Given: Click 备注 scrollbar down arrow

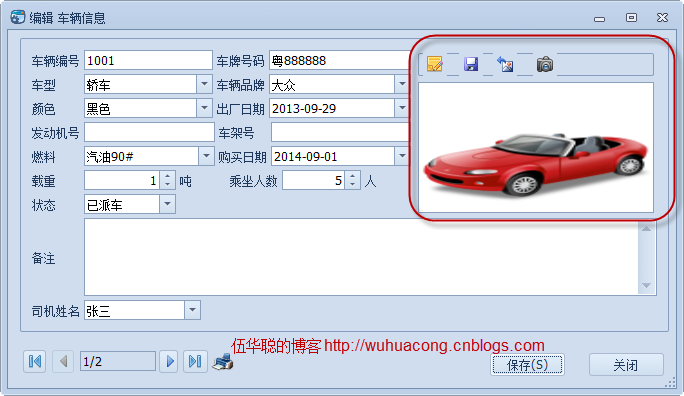Looking at the screenshot, I should [x=646, y=286].
